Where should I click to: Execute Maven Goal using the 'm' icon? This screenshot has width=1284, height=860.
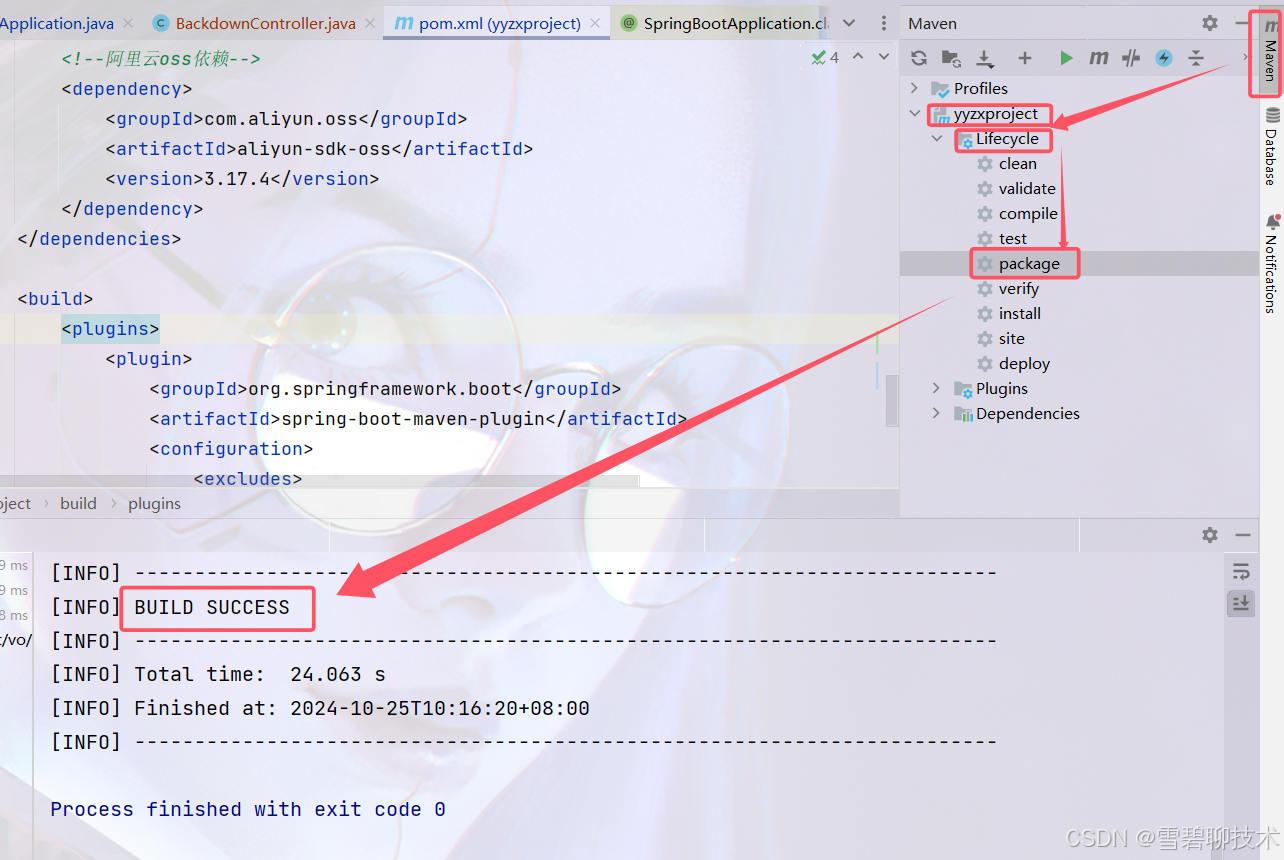tap(1098, 58)
